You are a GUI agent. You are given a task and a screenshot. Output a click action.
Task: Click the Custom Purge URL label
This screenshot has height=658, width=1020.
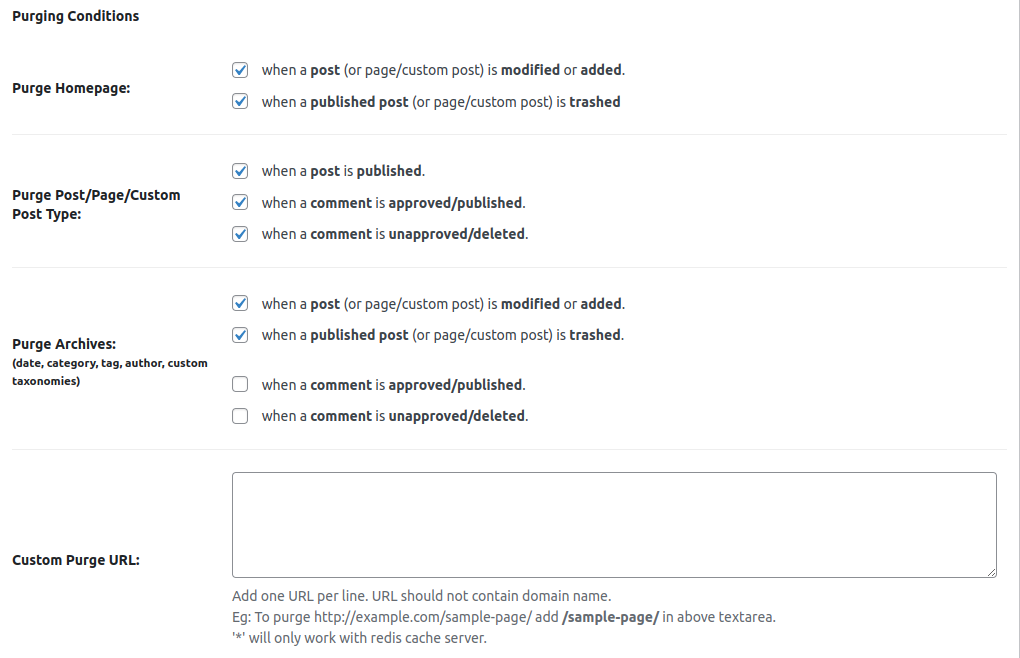pos(76,560)
